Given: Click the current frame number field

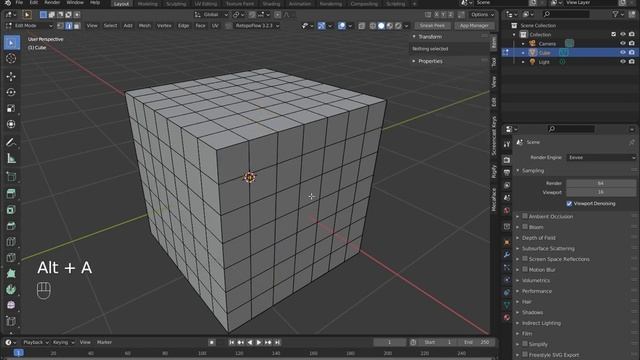Looking at the screenshot, I should tap(389, 342).
